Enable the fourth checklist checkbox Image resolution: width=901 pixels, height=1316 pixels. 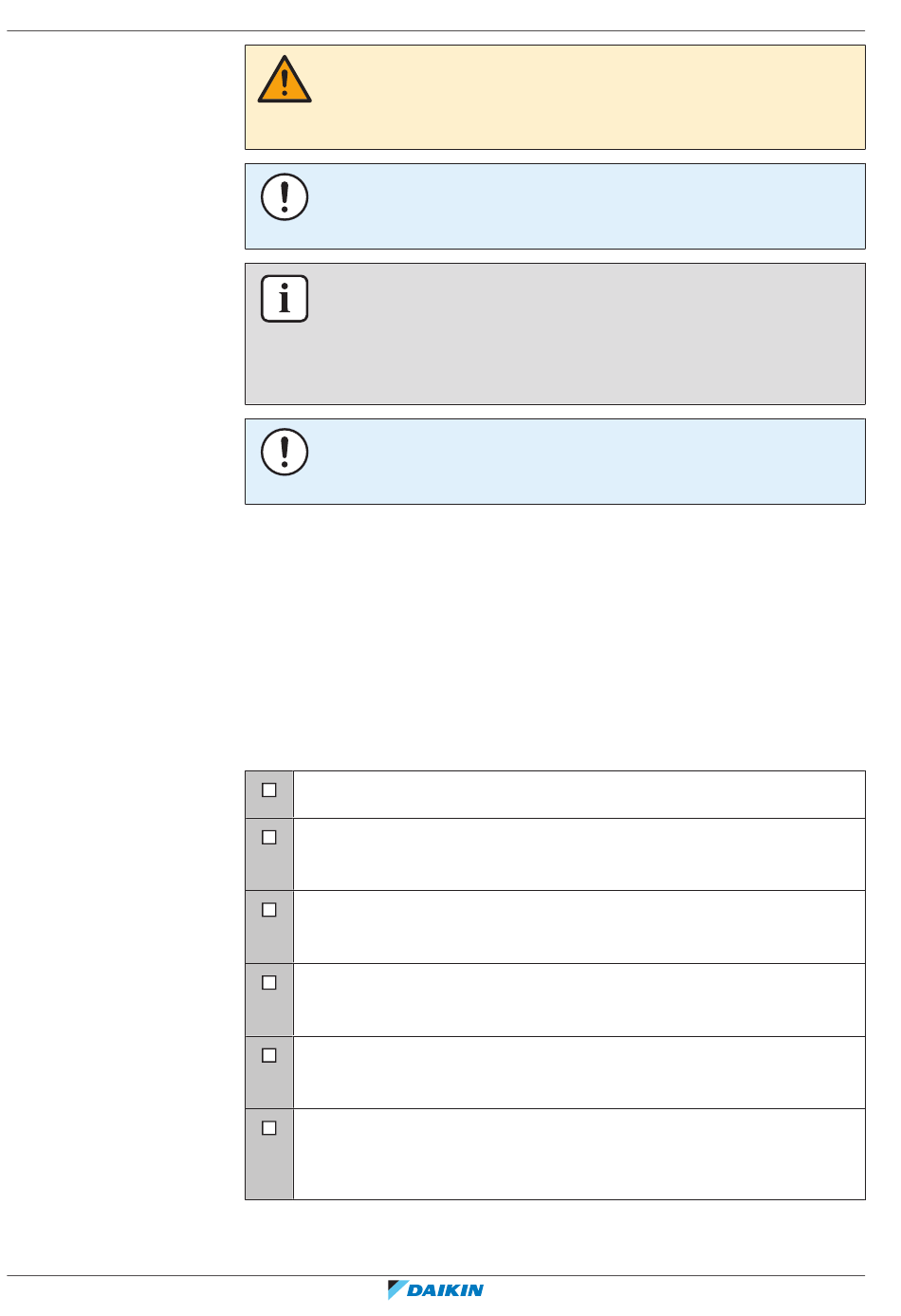[x=269, y=982]
